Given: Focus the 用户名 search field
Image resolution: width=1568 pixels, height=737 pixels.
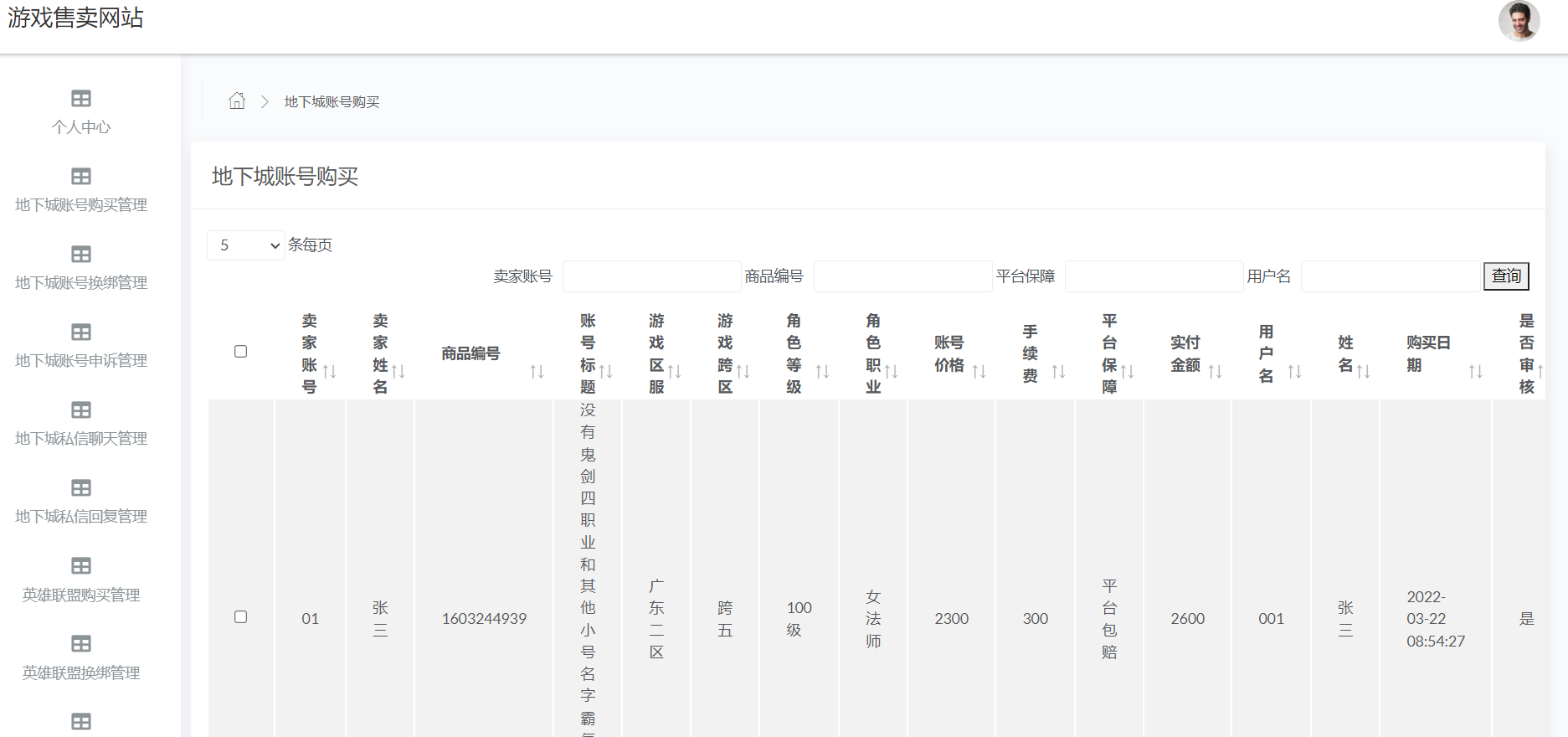Looking at the screenshot, I should [x=1391, y=276].
